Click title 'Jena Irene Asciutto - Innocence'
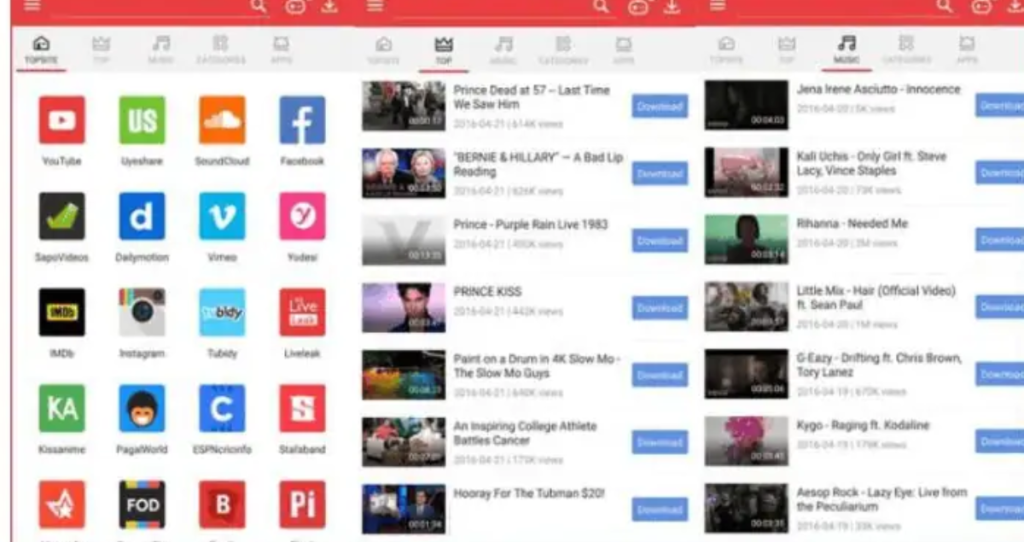Viewport: 1024px width, 542px height. [x=878, y=89]
